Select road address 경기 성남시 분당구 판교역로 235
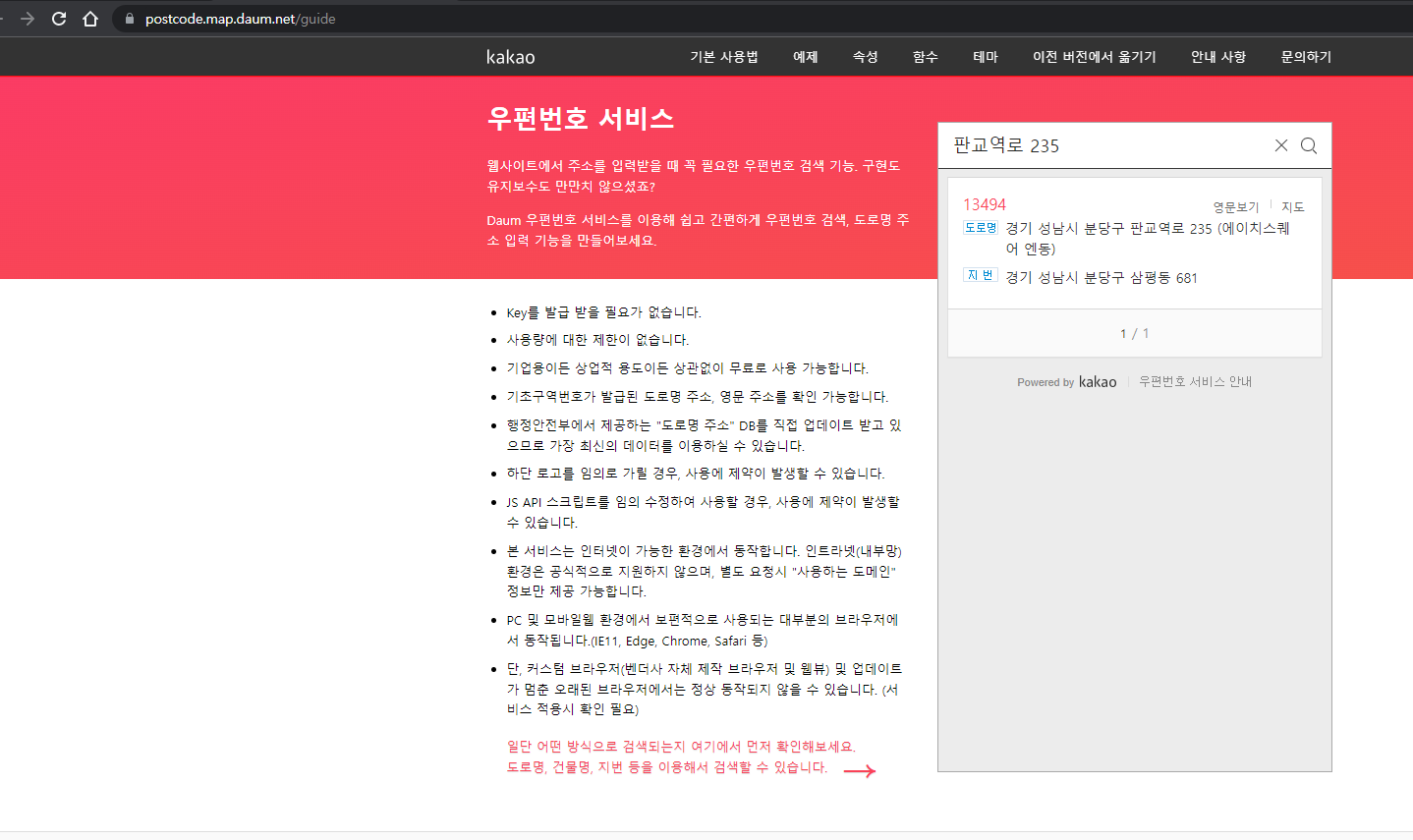This screenshot has height=840, width=1413. tap(1147, 239)
